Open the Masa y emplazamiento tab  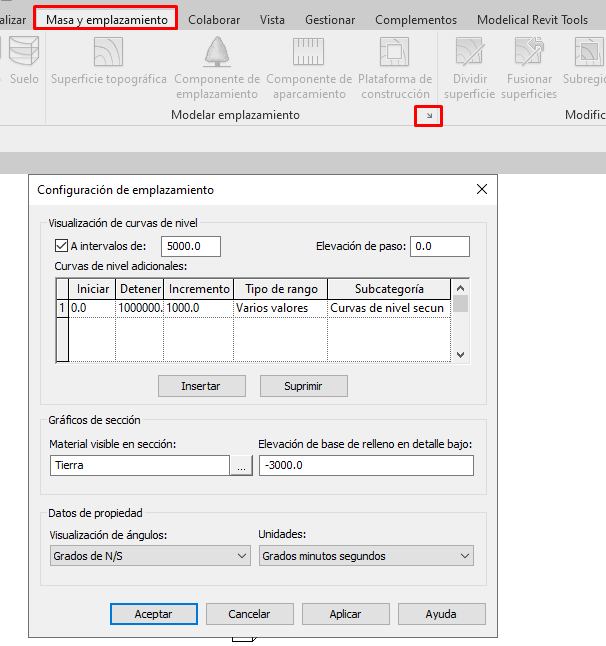coord(106,19)
